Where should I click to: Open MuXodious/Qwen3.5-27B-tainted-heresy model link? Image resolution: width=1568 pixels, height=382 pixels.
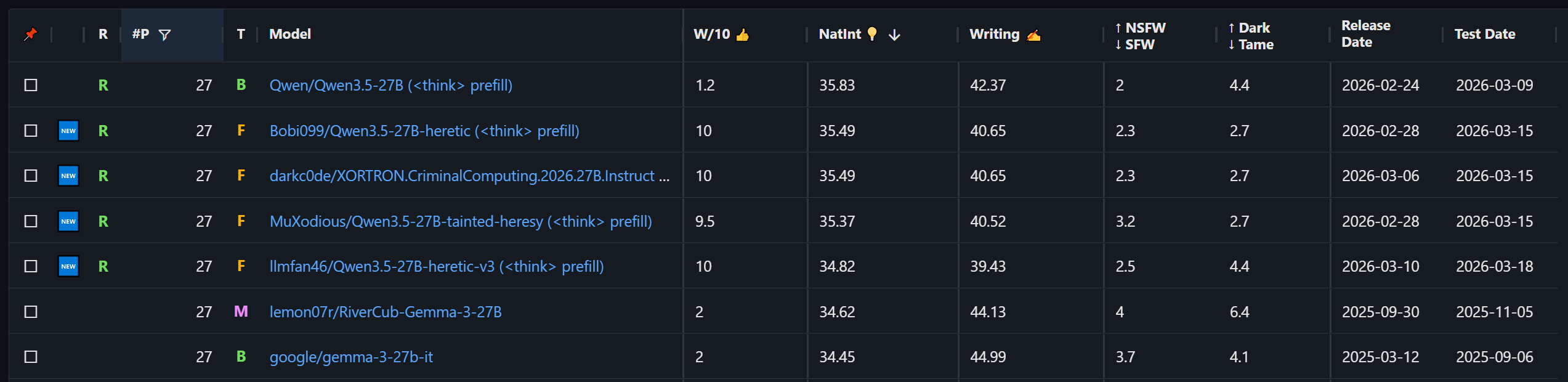(x=461, y=221)
